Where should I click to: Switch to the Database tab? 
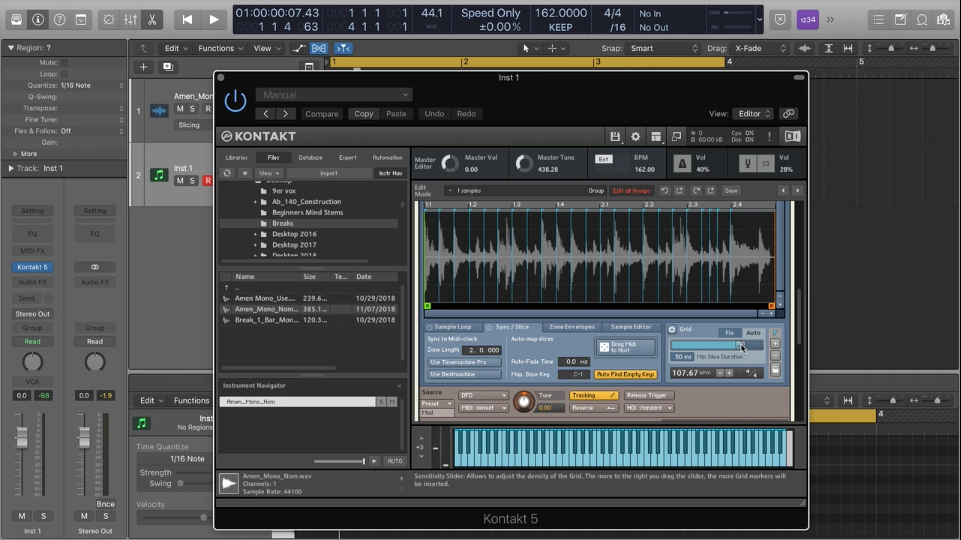click(310, 158)
